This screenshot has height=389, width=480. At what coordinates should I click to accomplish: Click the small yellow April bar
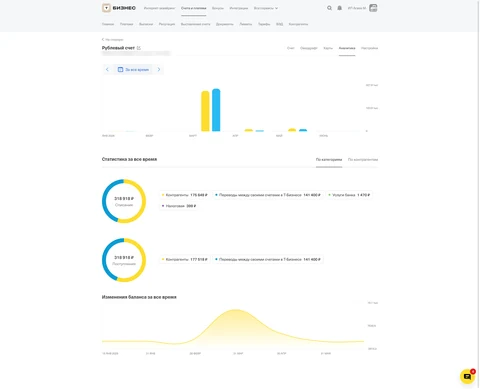(249, 130)
